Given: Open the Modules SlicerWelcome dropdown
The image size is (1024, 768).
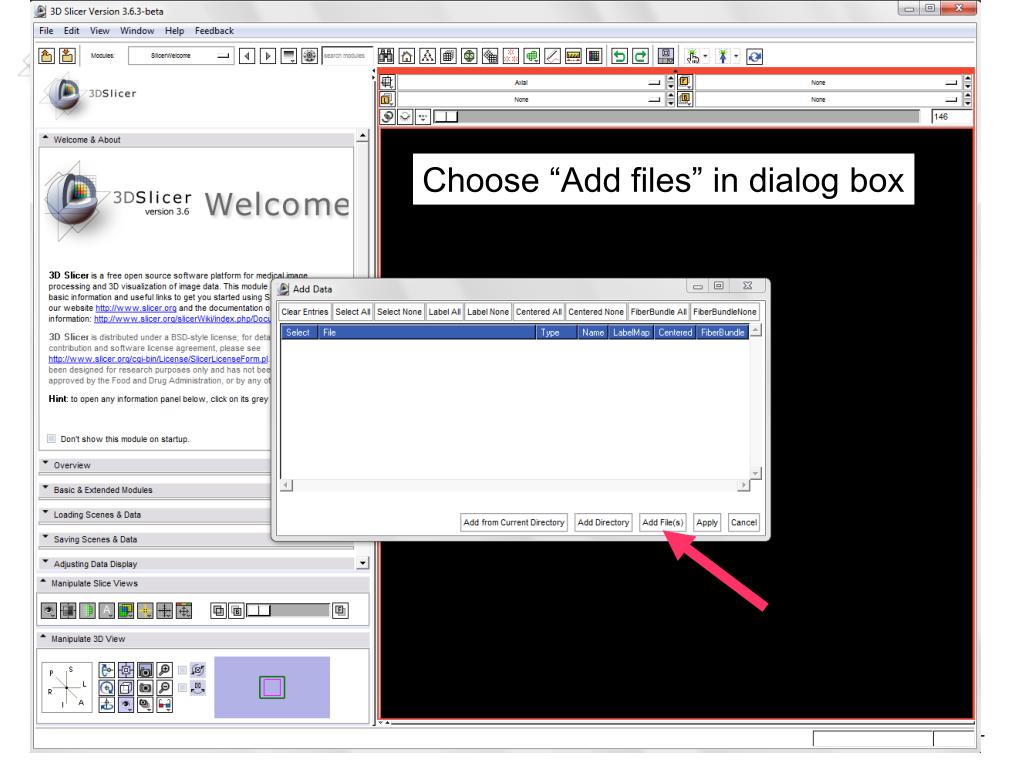Looking at the screenshot, I should (x=180, y=56).
